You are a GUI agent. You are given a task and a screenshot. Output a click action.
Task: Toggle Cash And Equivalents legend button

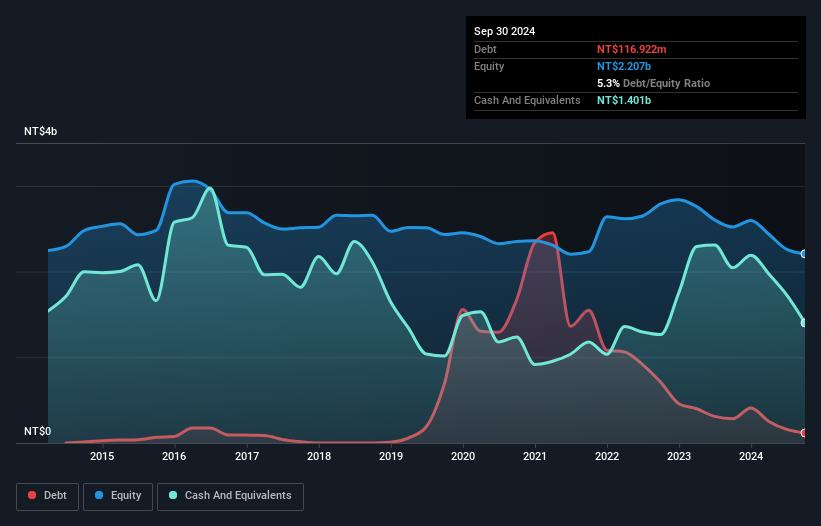(x=230, y=496)
